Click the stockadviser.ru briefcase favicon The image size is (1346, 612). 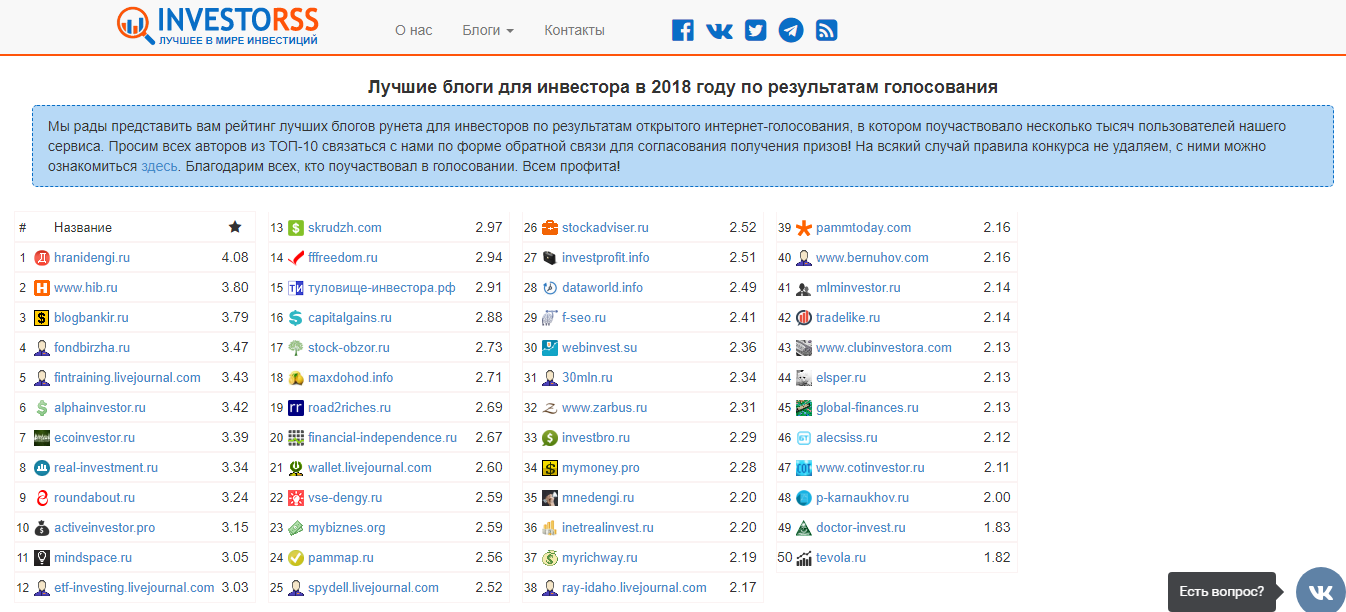pyautogui.click(x=550, y=228)
